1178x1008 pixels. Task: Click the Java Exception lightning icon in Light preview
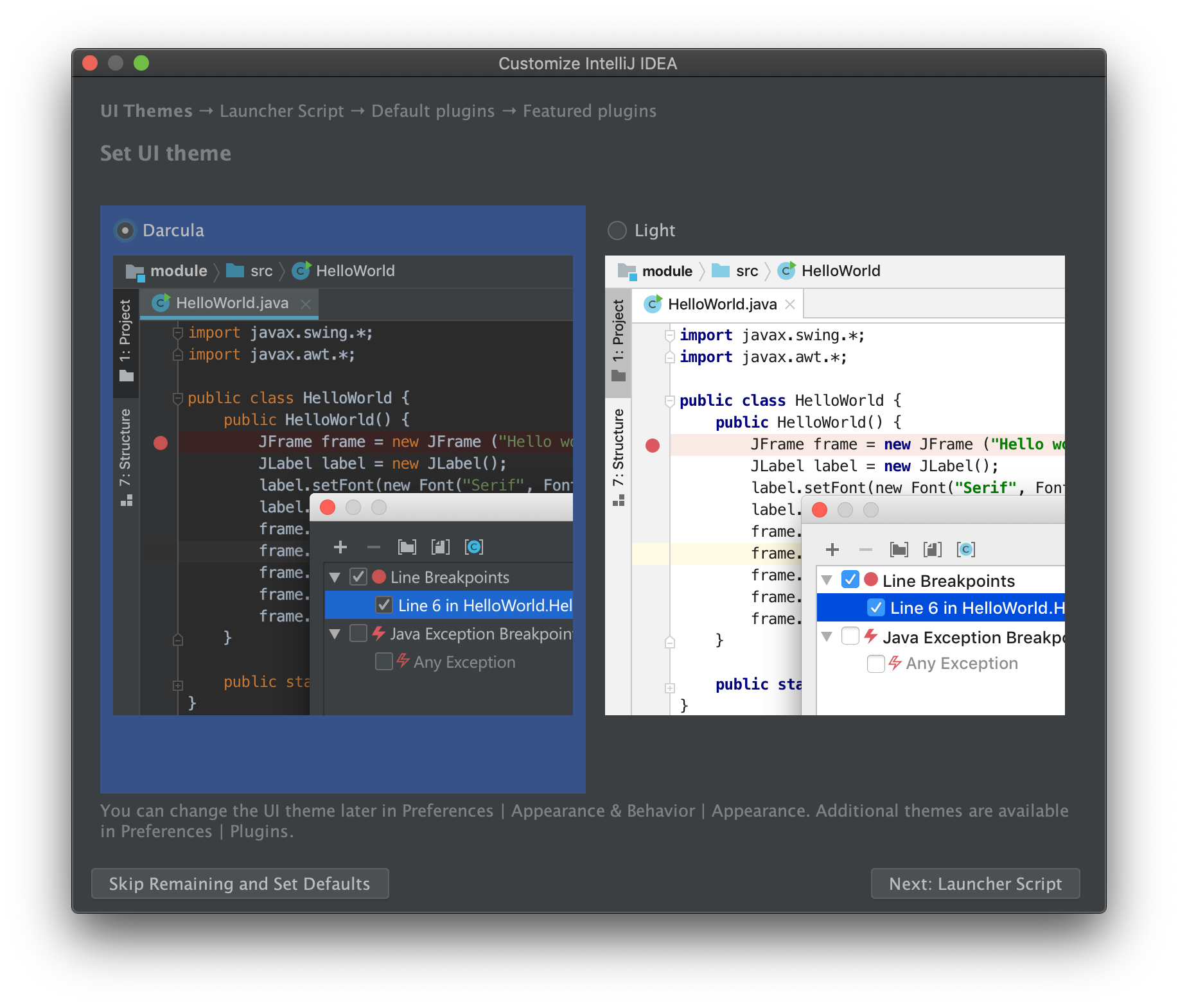pyautogui.click(x=871, y=636)
